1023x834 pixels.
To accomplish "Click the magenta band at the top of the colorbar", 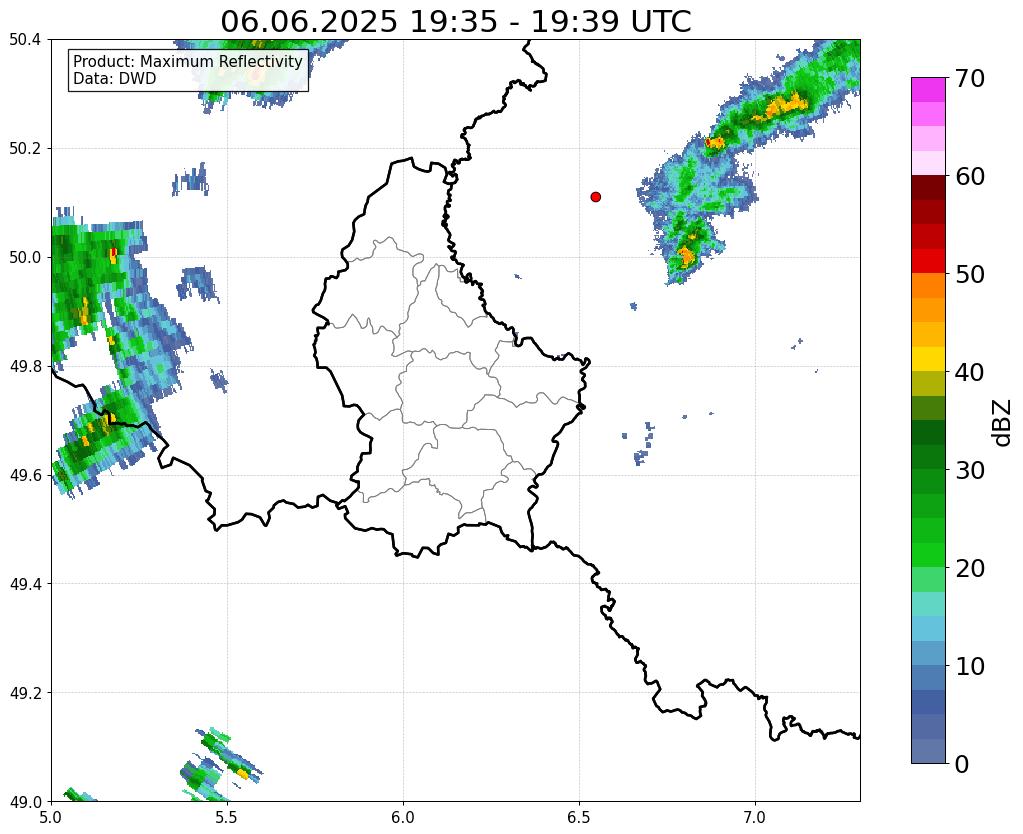I will 928,89.
